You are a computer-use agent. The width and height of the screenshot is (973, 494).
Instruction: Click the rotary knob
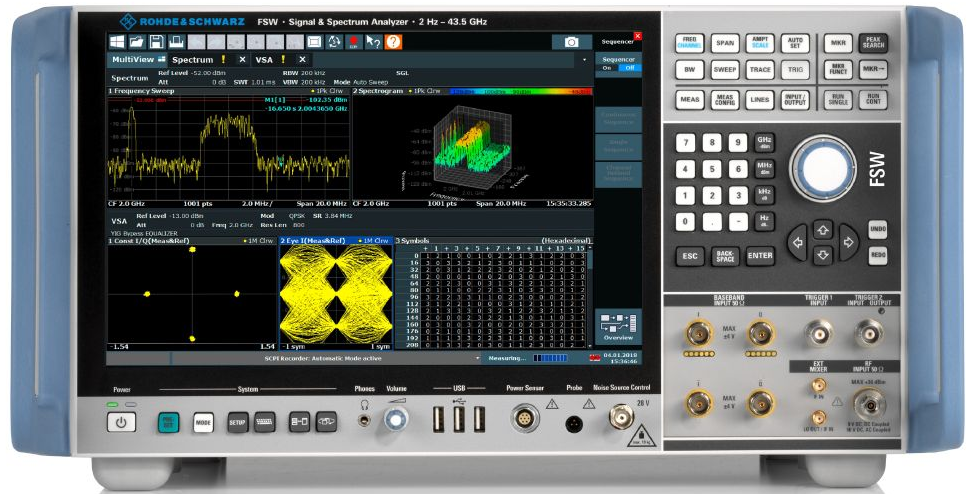823,168
